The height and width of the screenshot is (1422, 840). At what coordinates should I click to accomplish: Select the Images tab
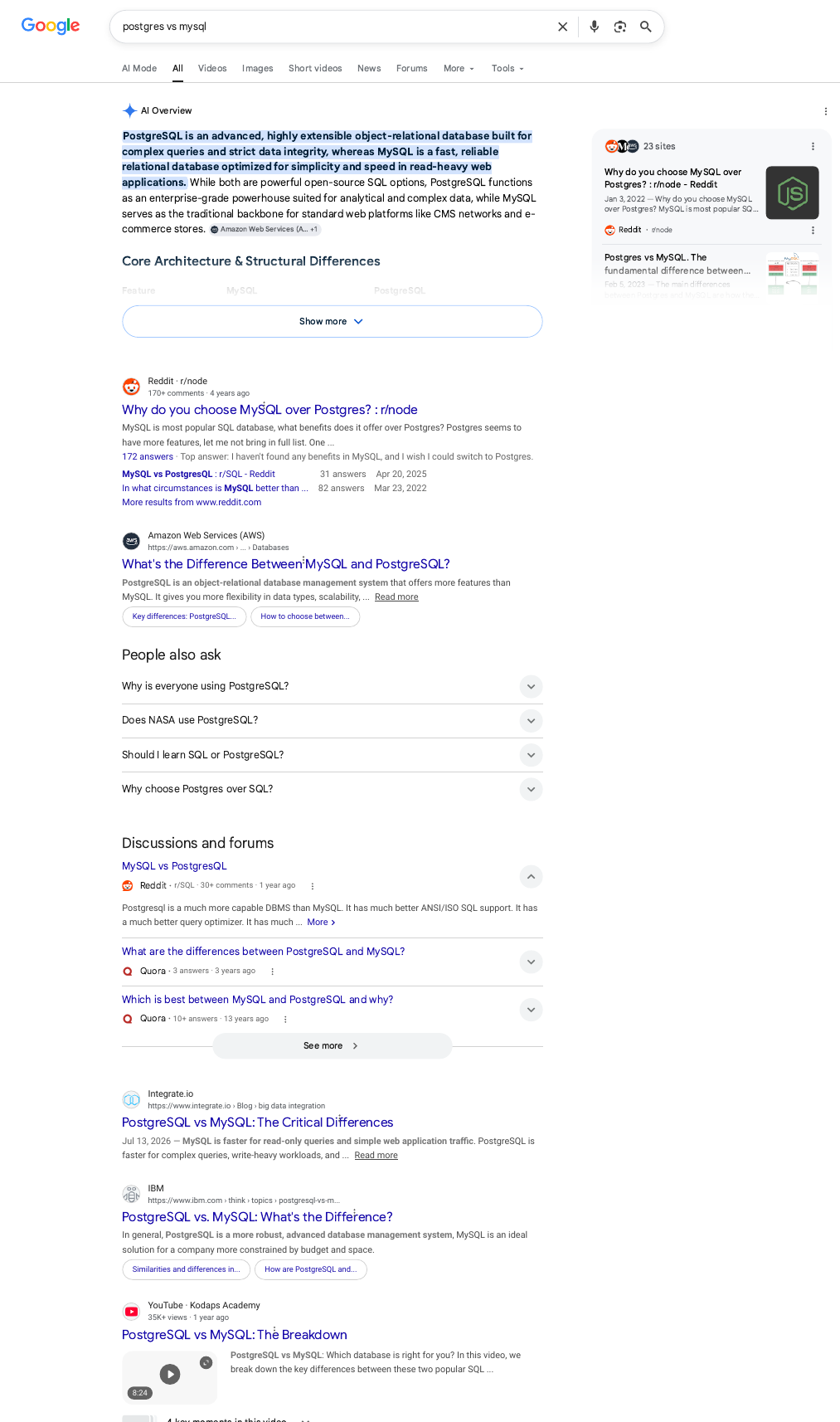coord(257,68)
